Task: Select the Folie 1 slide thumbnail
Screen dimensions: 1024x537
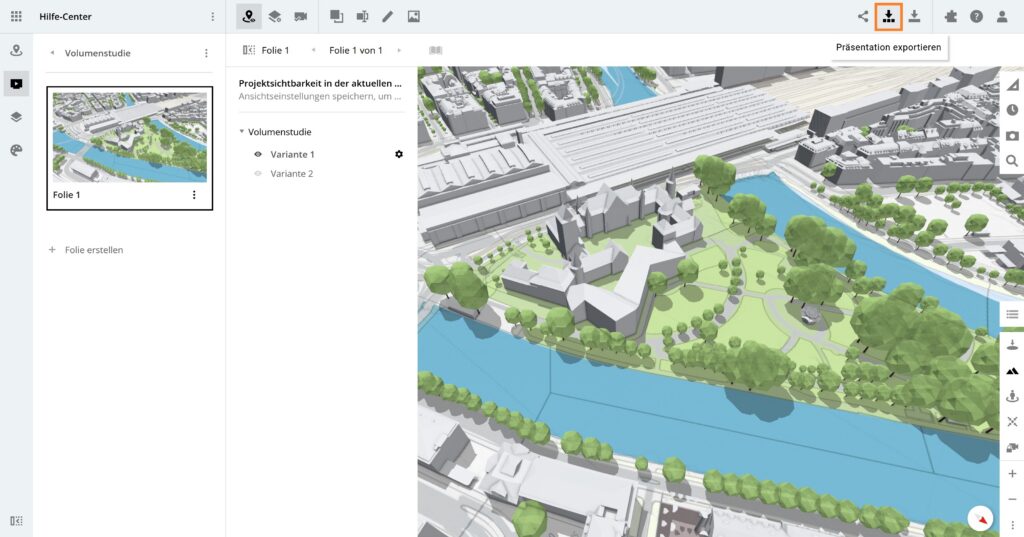Action: coord(130,137)
